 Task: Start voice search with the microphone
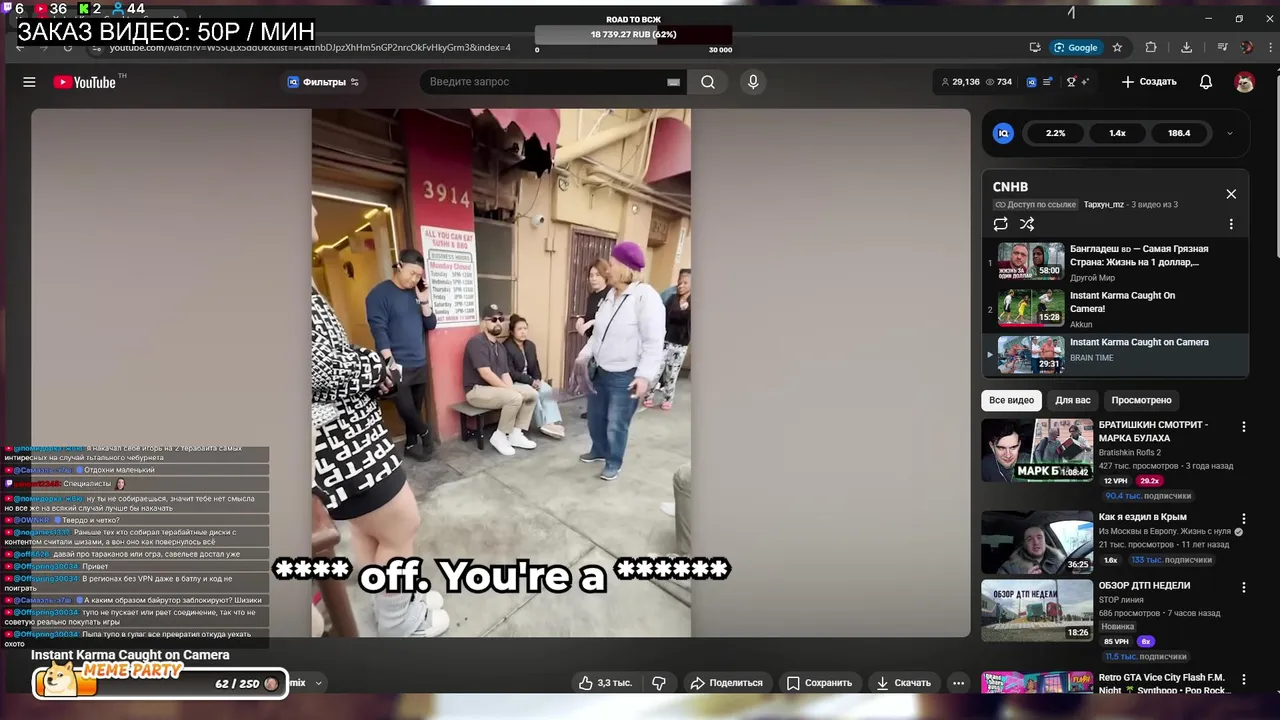click(x=753, y=82)
